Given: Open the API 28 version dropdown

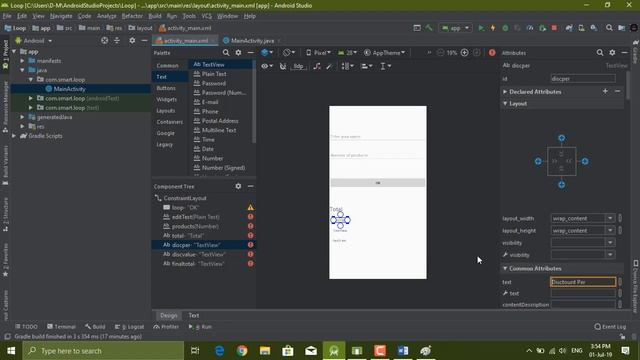Looking at the screenshot, I should click(347, 53).
